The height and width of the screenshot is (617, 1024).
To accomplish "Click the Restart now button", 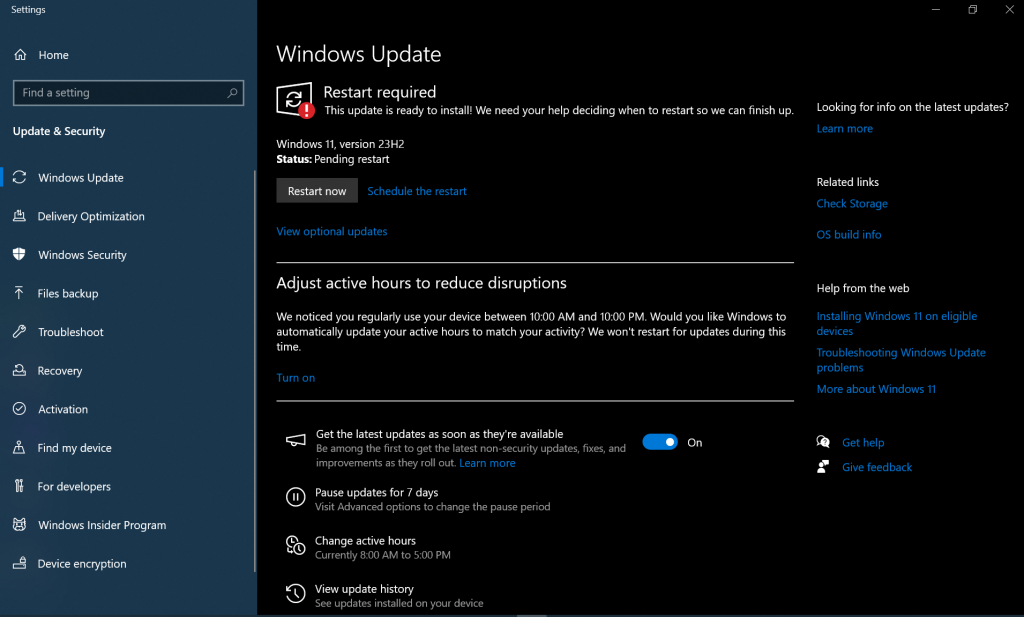I will click(x=317, y=191).
